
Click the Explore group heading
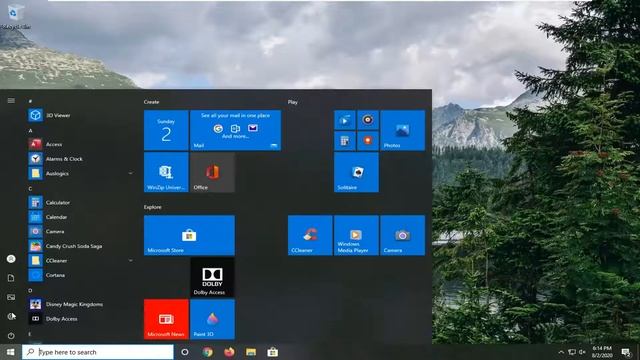tap(153, 207)
